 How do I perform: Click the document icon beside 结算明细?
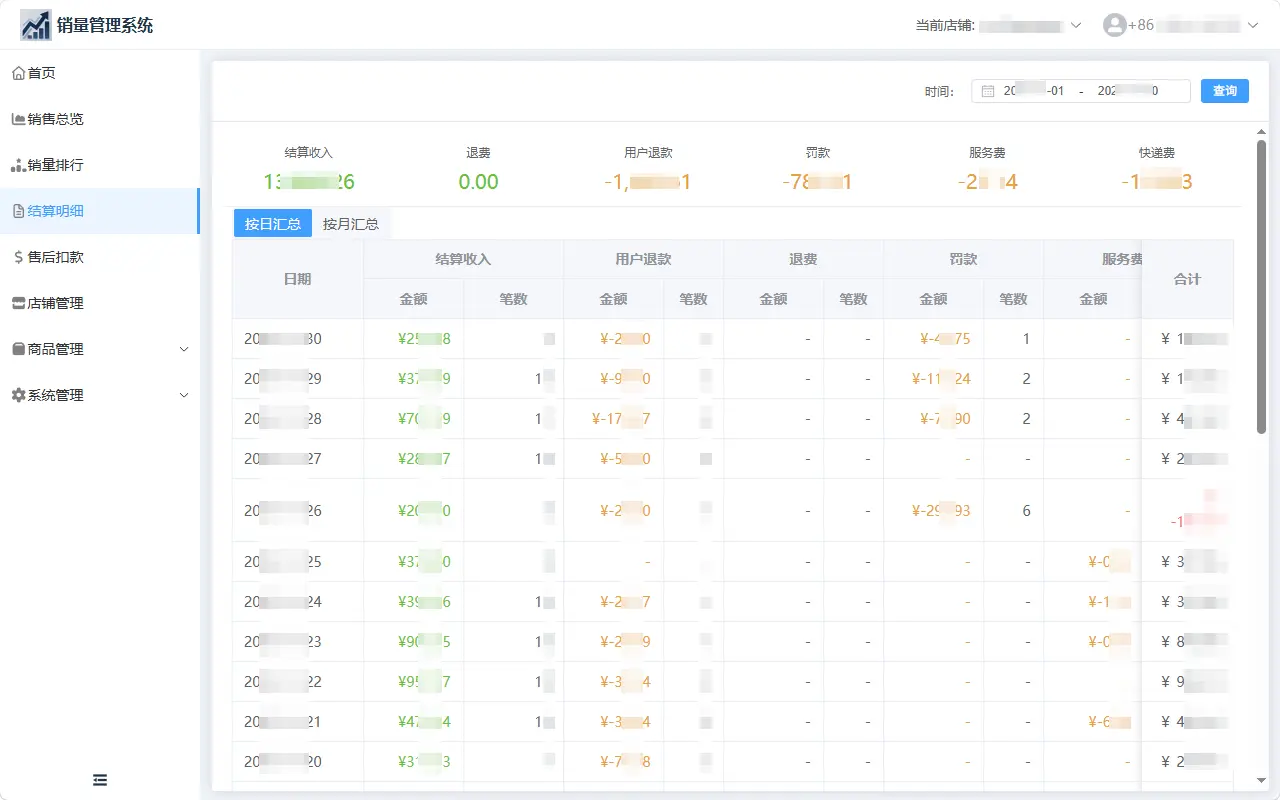click(x=18, y=211)
